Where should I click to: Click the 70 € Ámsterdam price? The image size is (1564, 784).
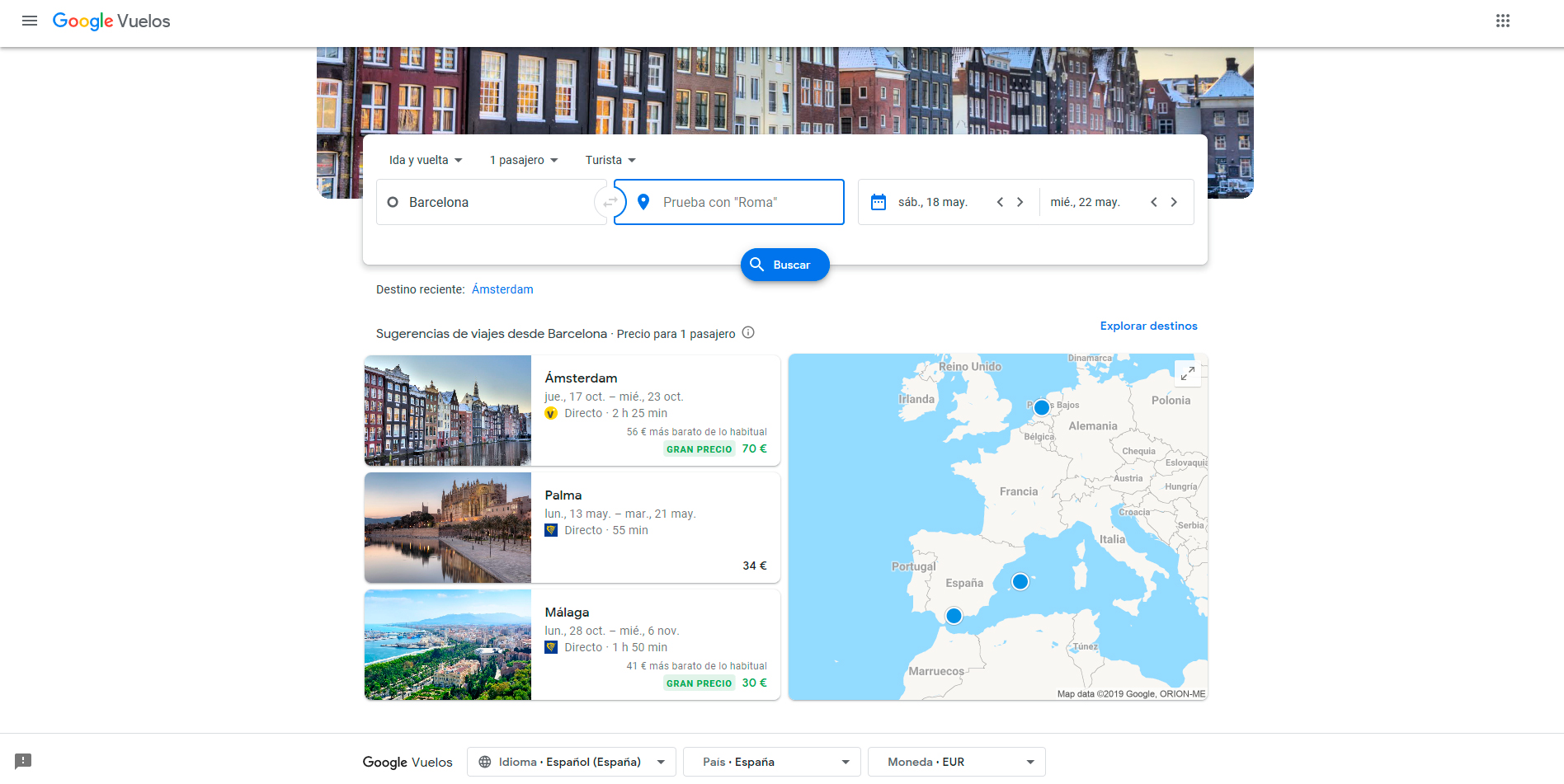[x=755, y=448]
